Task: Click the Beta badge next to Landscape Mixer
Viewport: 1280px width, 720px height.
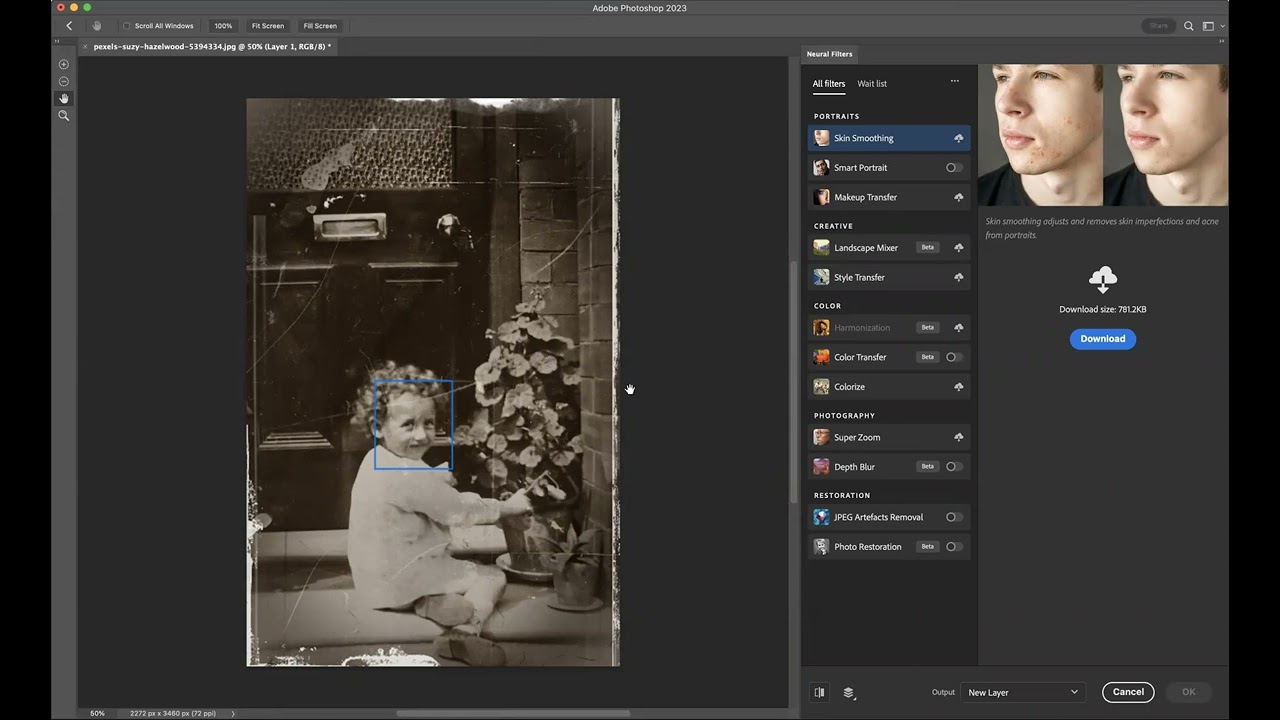Action: click(928, 247)
